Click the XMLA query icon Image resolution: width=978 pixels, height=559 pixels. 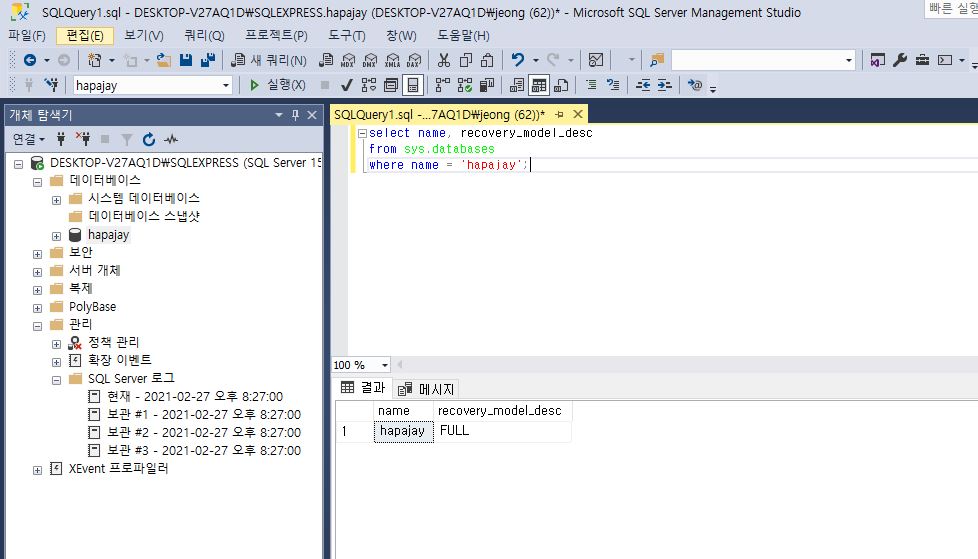[x=392, y=60]
